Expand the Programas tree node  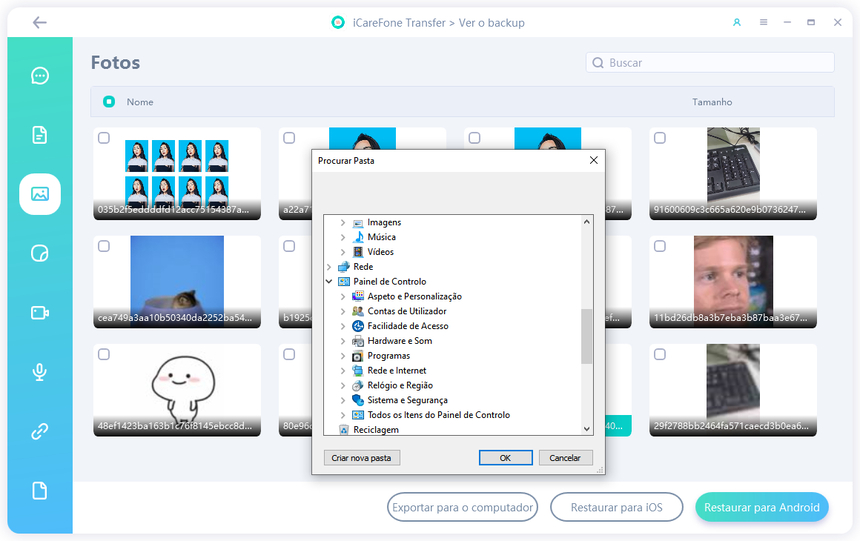coord(343,356)
